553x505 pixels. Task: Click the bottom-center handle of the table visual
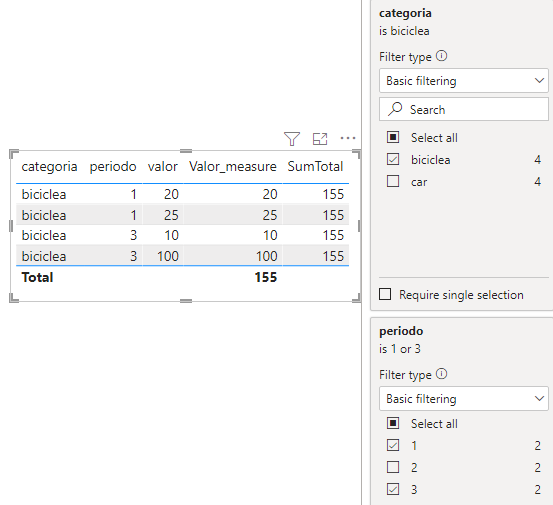(186, 301)
